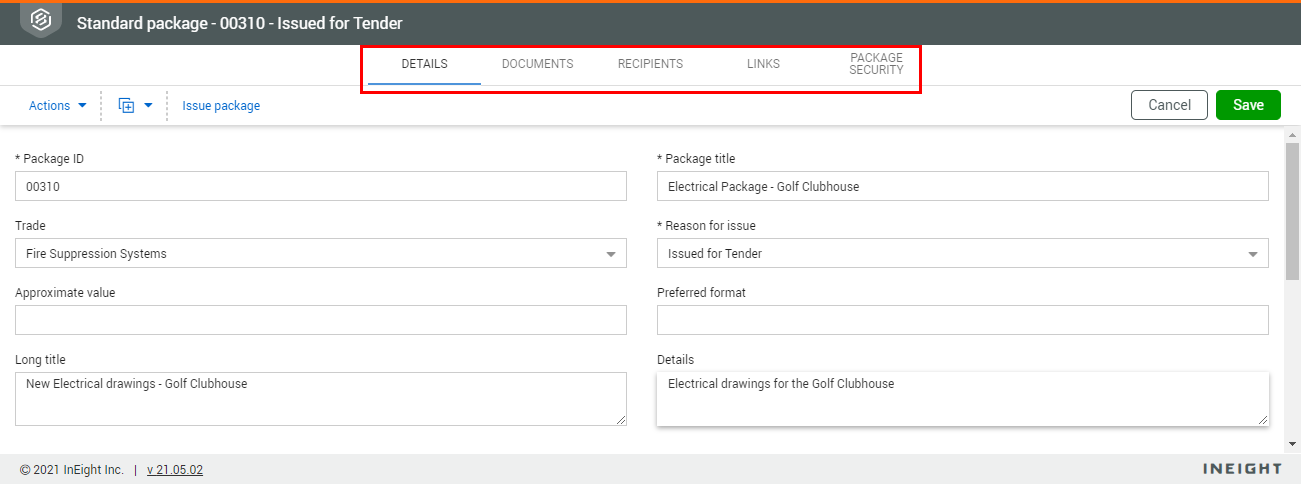Open the Actions dropdown menu

57,105
